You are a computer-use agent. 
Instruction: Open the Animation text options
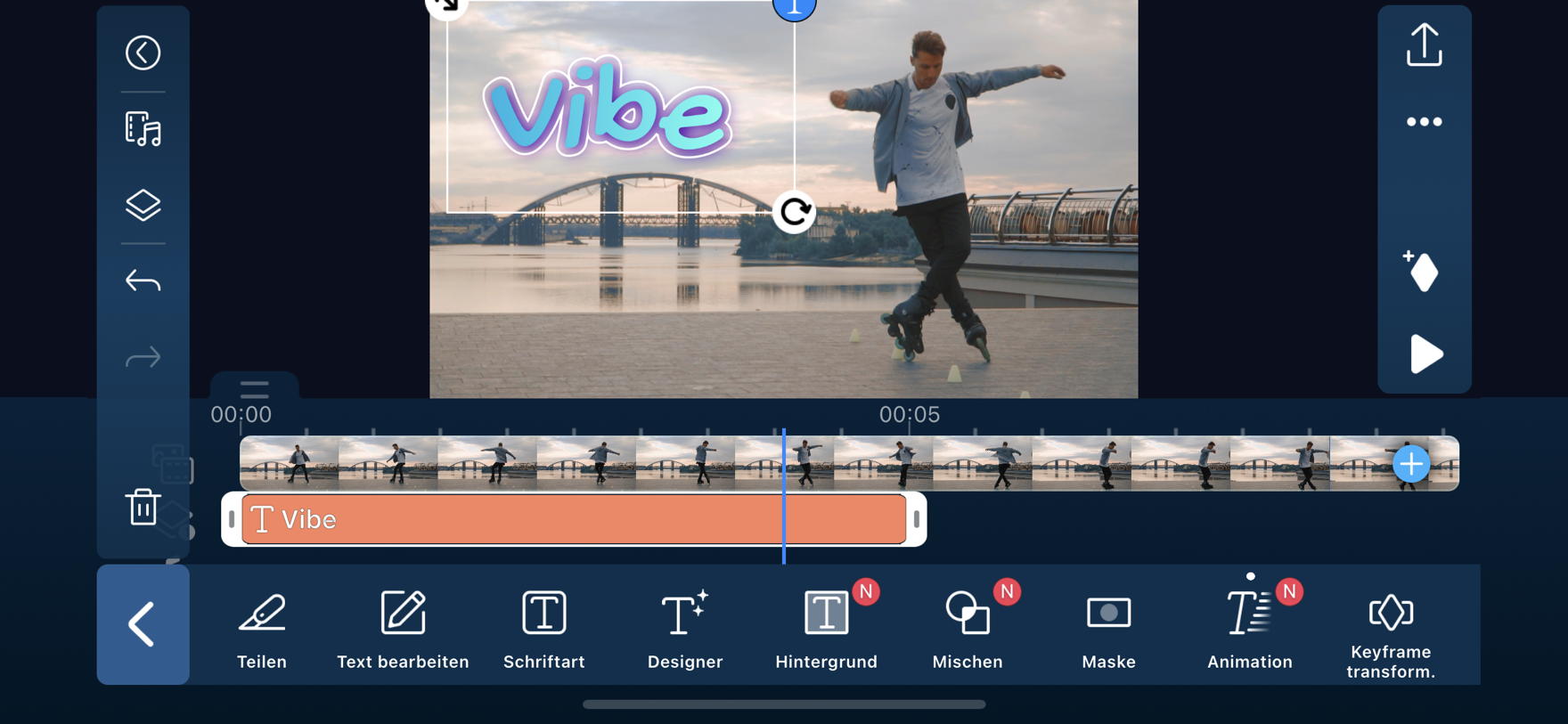(x=1250, y=630)
